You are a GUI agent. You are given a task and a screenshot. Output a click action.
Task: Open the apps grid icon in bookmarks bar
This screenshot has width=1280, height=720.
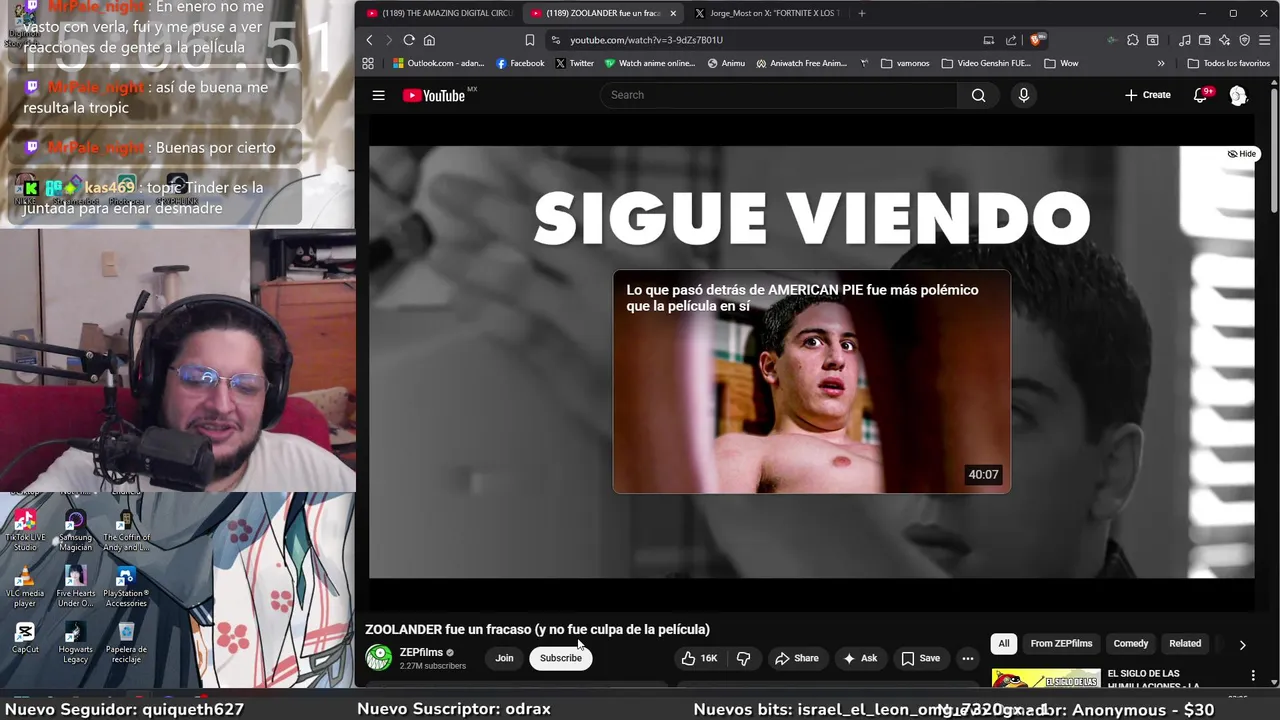pyautogui.click(x=368, y=63)
